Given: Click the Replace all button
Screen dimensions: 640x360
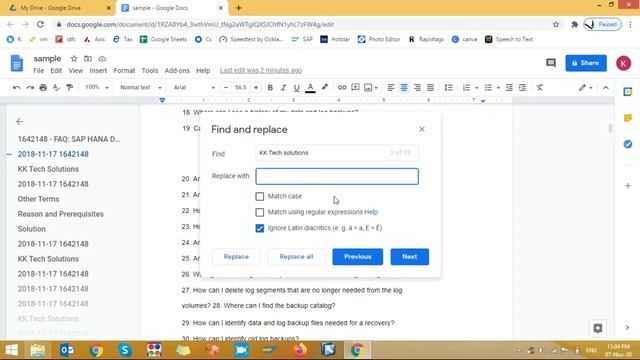Looking at the screenshot, I should [x=296, y=257].
